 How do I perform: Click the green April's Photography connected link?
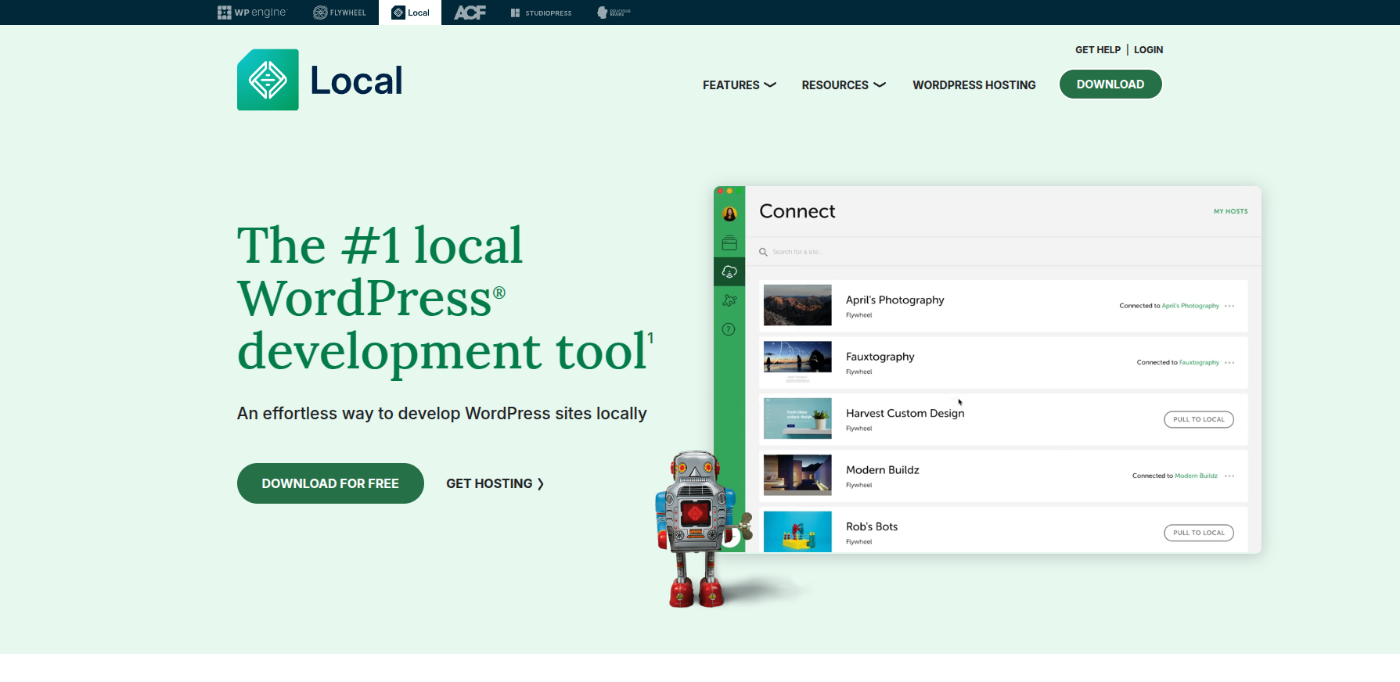pos(1190,306)
